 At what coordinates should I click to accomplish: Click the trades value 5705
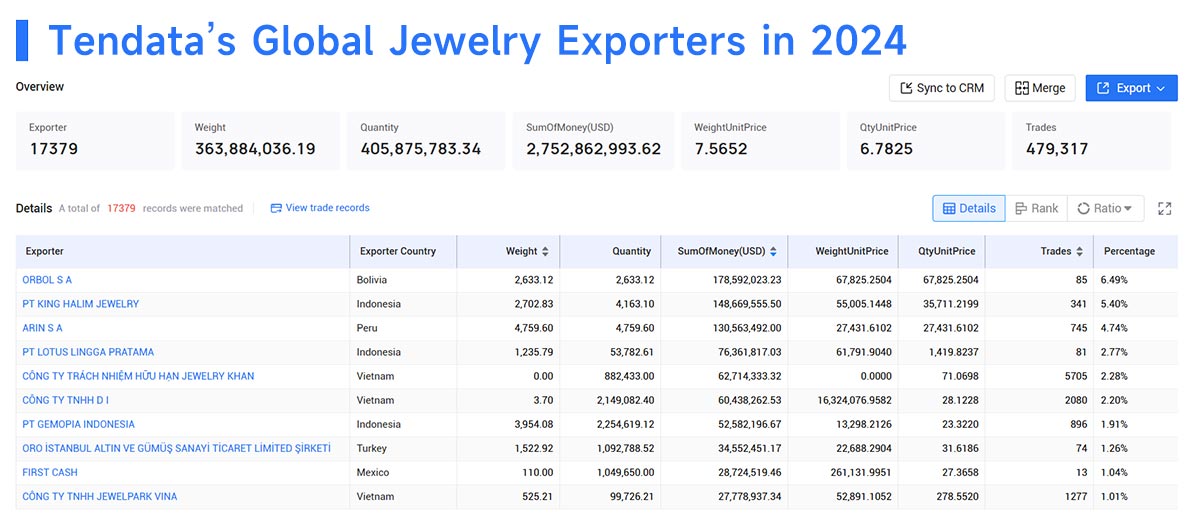pos(1075,376)
